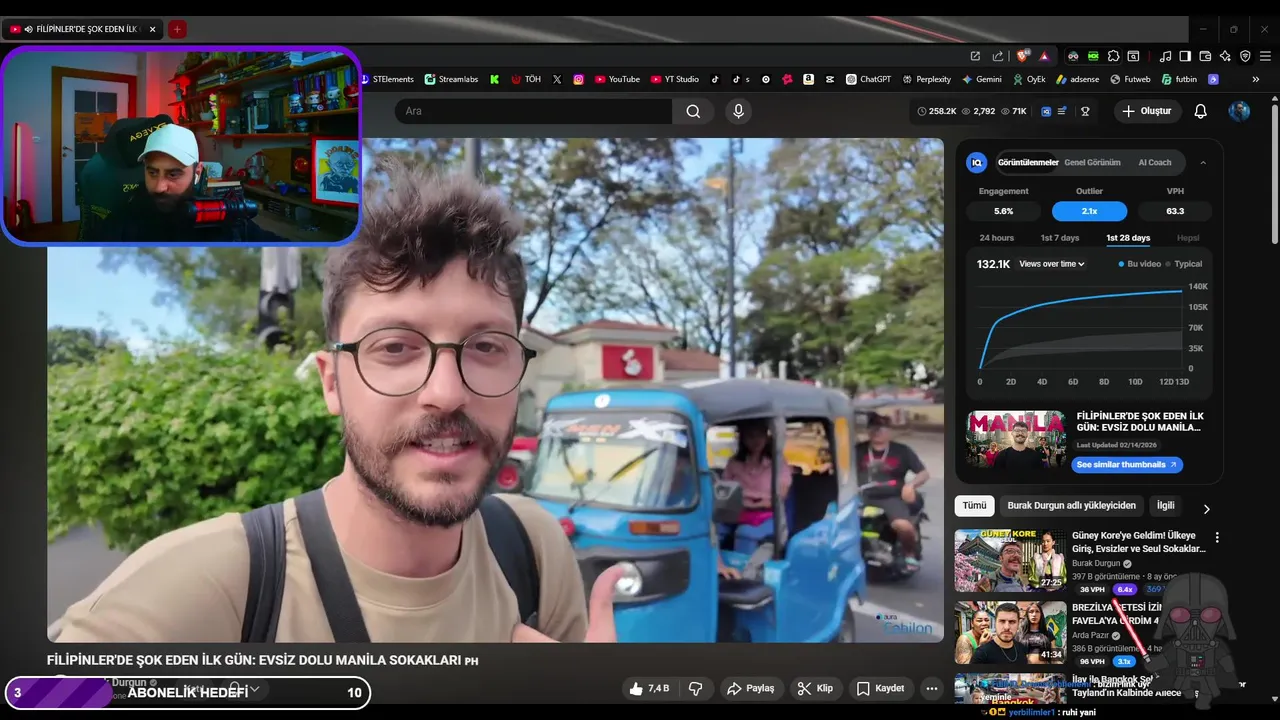Image resolution: width=1280 pixels, height=720 pixels.
Task: Toggle the Typical legend item
Action: [1184, 264]
